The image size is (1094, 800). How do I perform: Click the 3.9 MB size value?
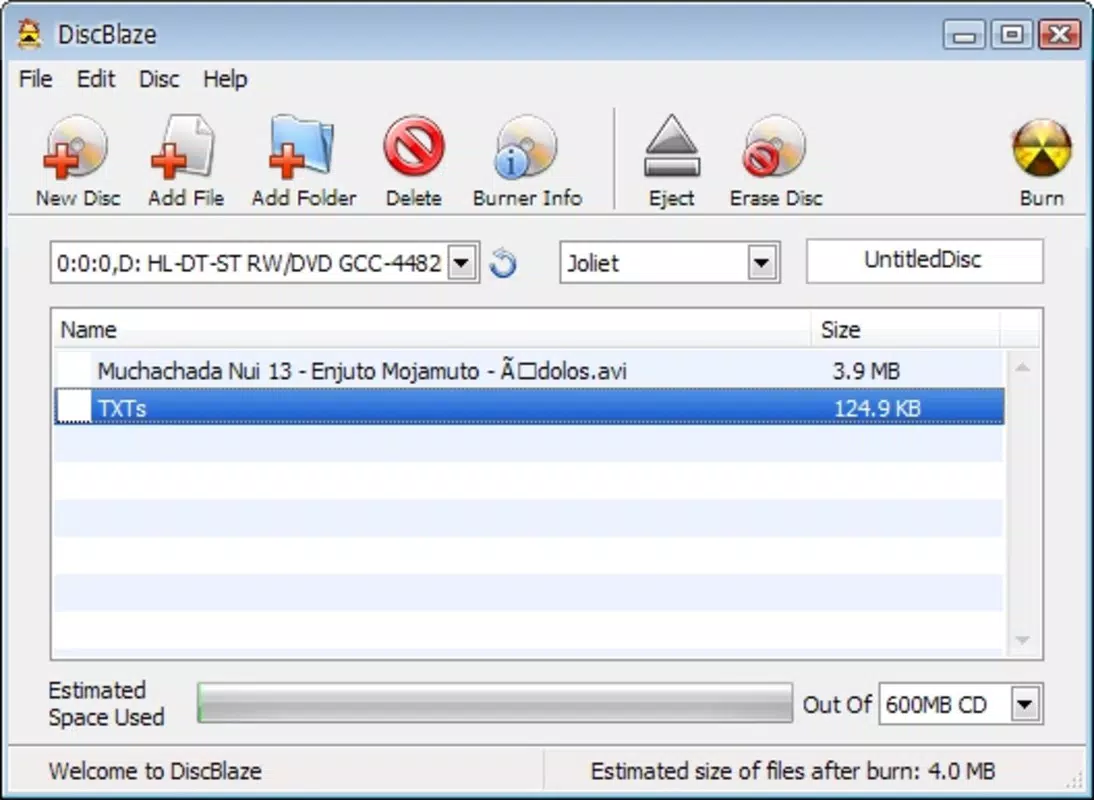[x=867, y=370]
